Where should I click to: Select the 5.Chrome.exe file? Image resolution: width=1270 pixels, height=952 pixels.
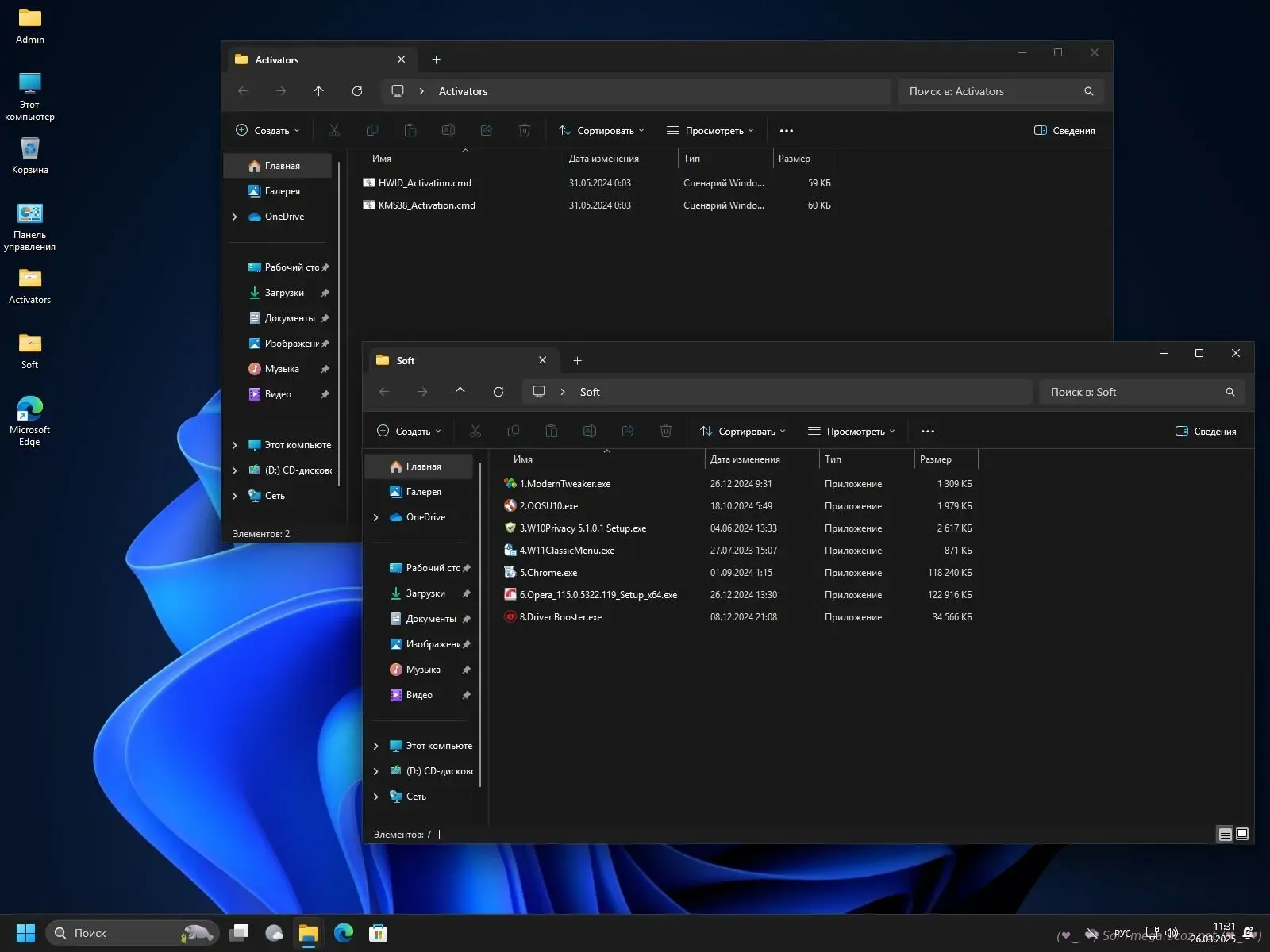pos(548,573)
